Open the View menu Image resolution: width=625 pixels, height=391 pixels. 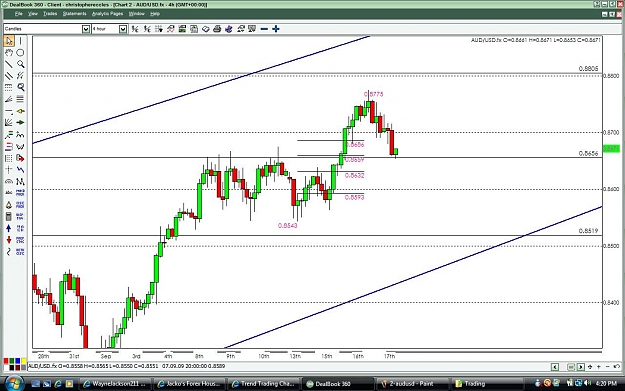(32, 14)
